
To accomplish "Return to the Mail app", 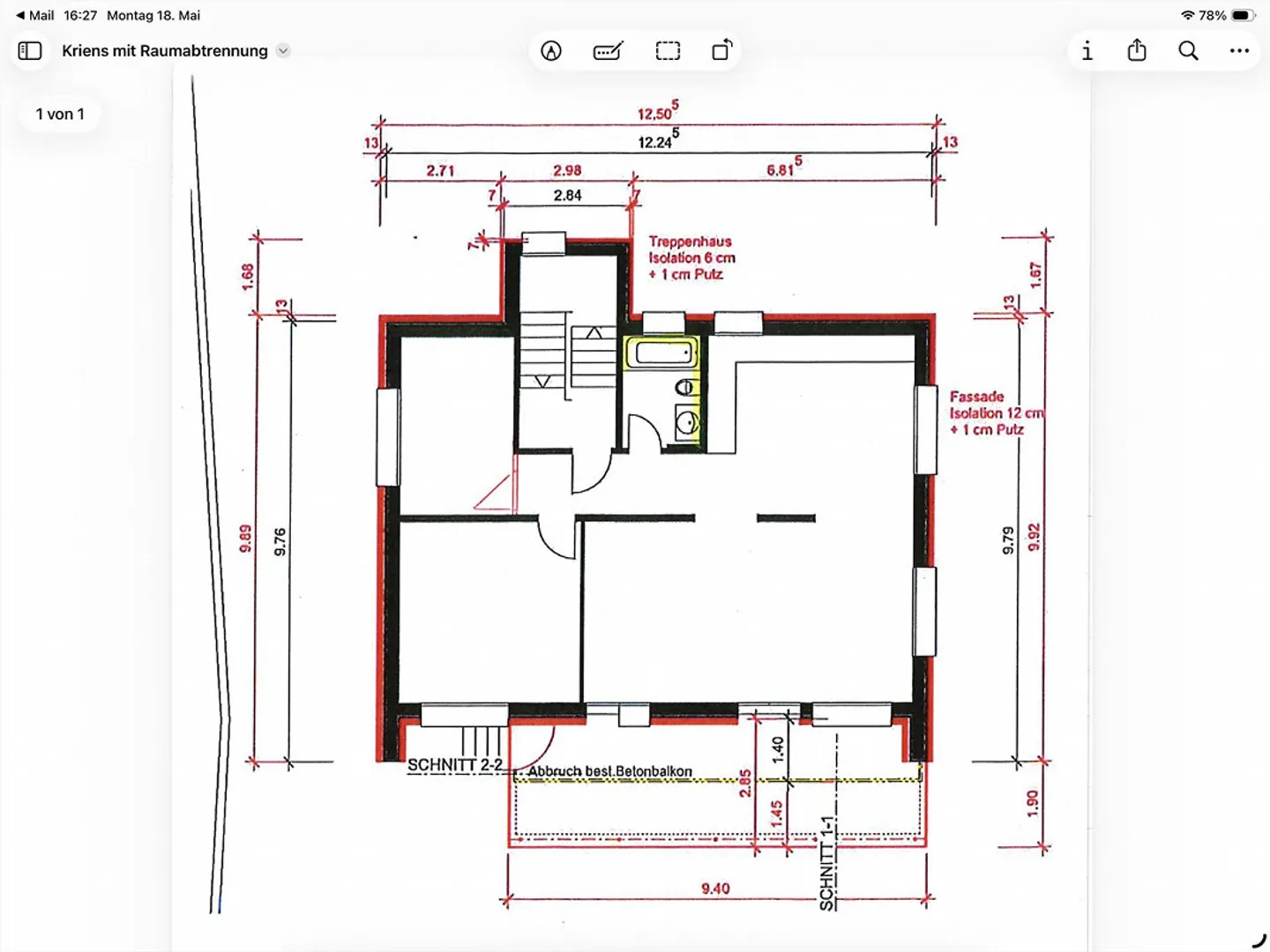I will pyautogui.click(x=35, y=15).
